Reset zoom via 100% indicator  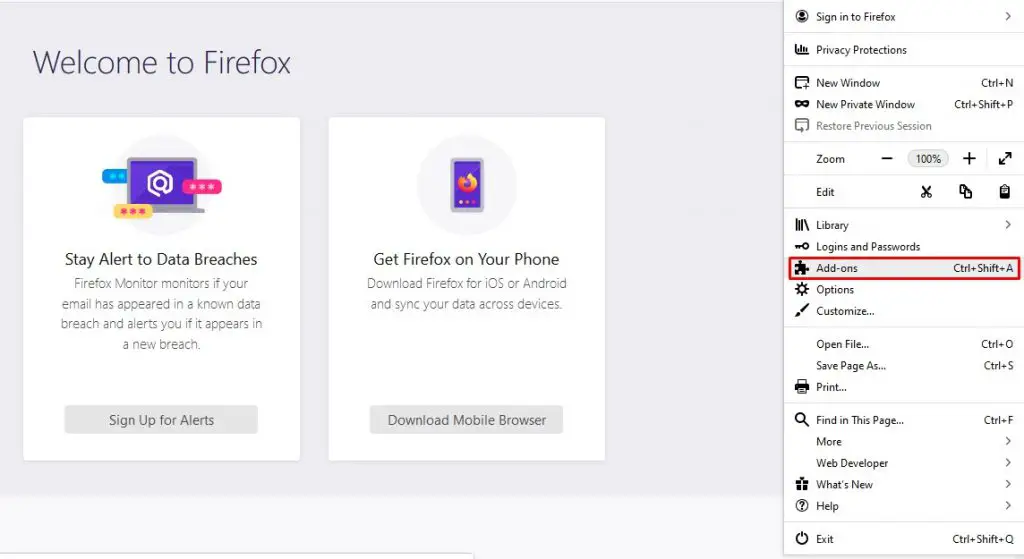[927, 159]
